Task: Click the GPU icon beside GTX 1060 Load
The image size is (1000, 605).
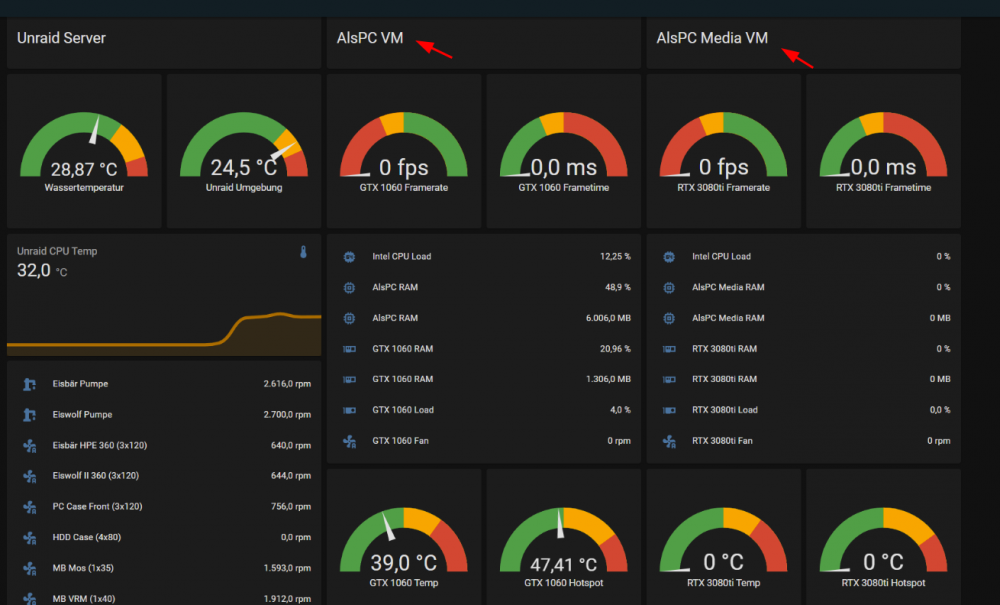Action: [349, 410]
